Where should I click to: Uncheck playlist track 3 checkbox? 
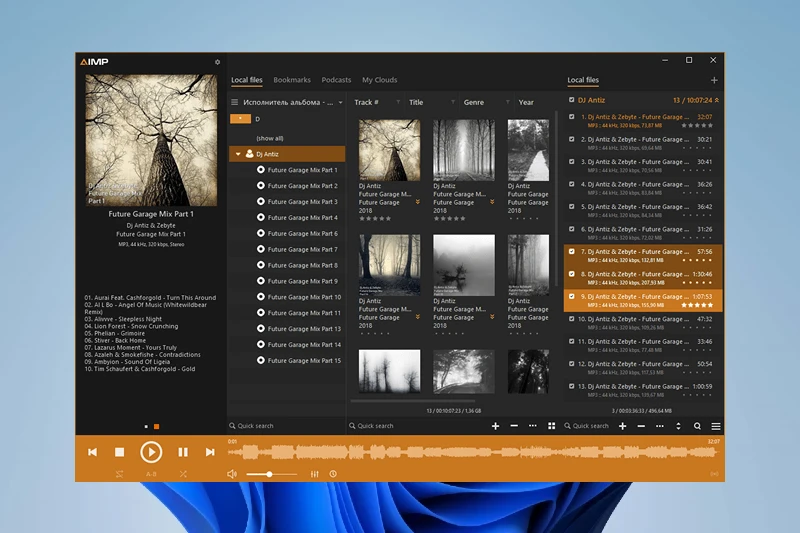571,161
